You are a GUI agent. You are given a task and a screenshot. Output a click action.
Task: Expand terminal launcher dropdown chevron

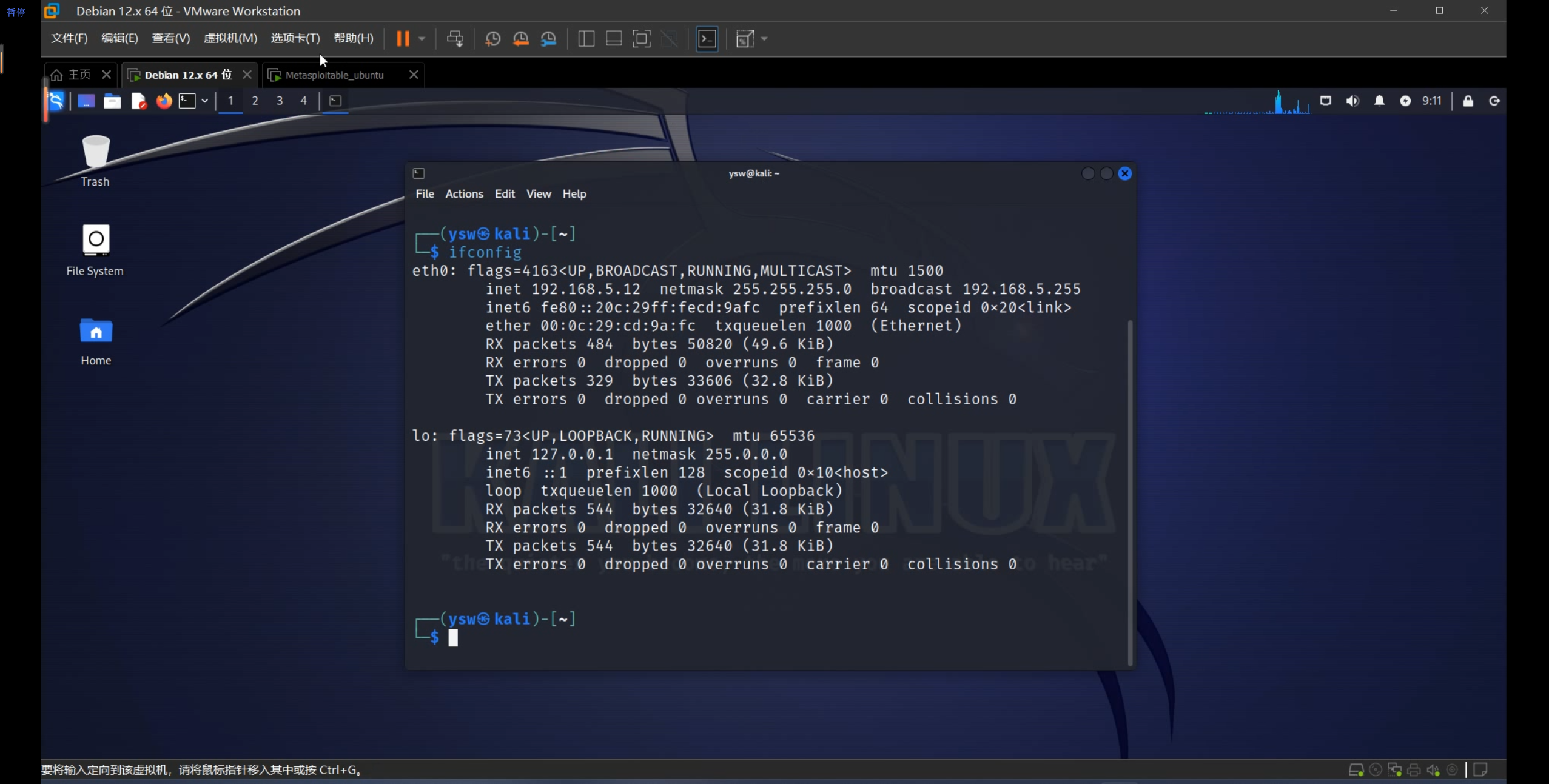pos(205,101)
